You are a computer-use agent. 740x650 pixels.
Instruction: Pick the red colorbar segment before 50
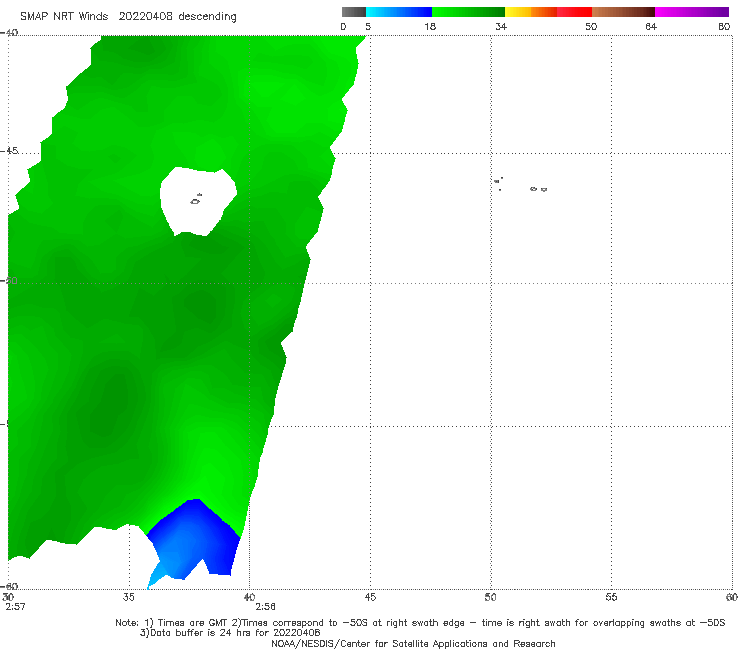tap(574, 12)
